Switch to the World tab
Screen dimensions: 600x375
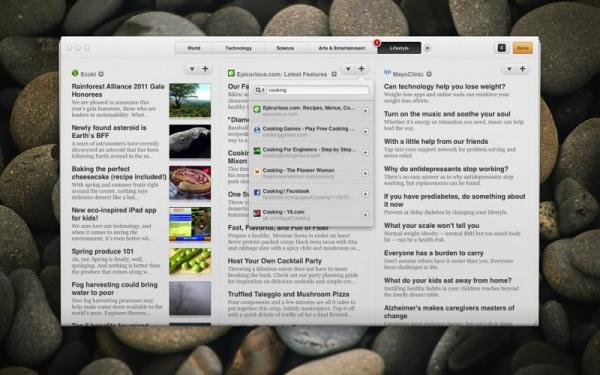pos(194,48)
